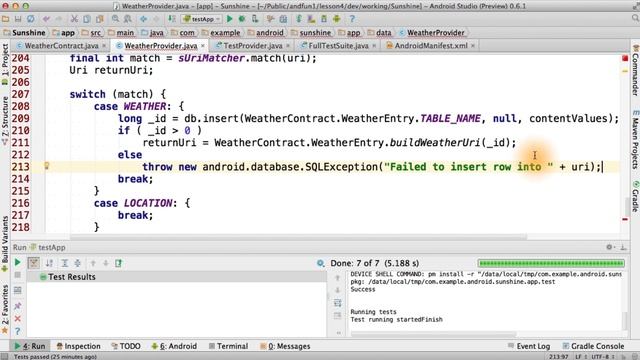The width and height of the screenshot is (640, 360).
Task: Toggle the Project tool window sidebar
Action: click(x=5, y=64)
